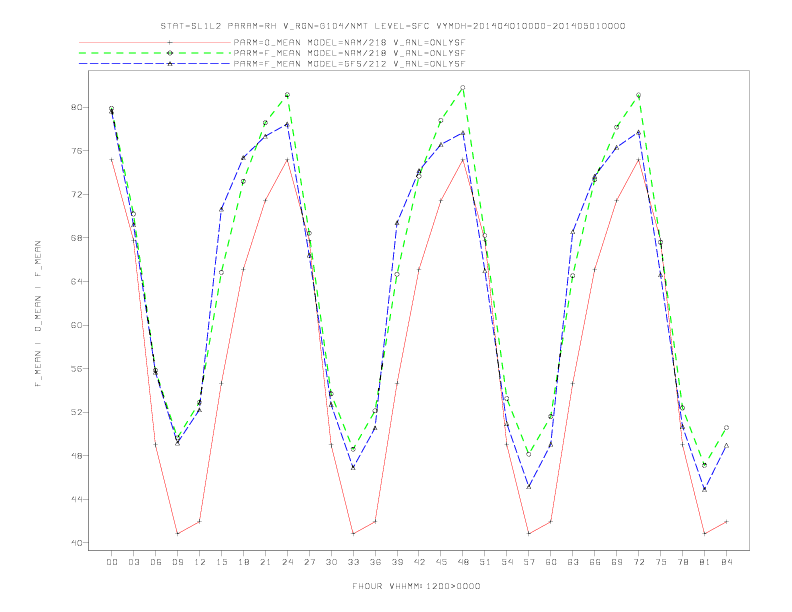Click the blue triangle data point at hour 15

pyautogui.click(x=221, y=209)
